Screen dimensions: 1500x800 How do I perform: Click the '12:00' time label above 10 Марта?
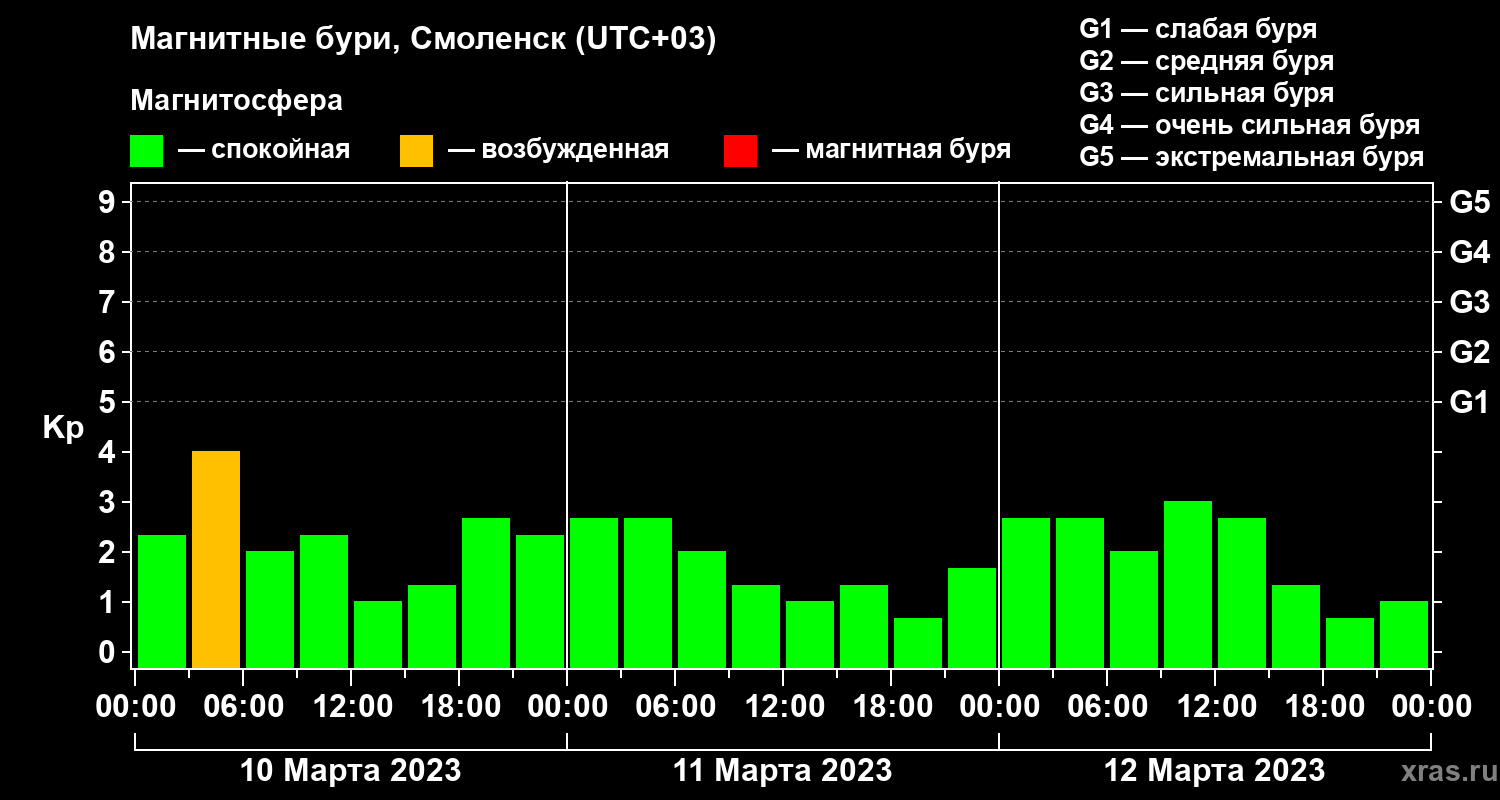coord(351,707)
